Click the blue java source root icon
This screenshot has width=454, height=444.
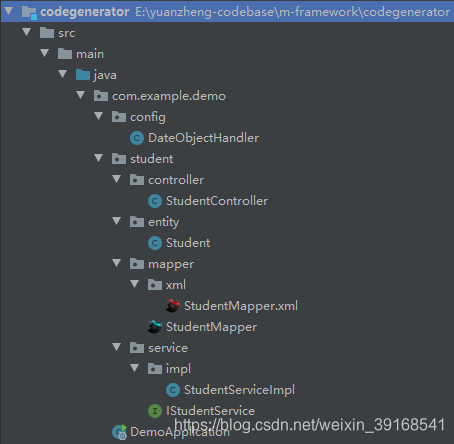(83, 75)
